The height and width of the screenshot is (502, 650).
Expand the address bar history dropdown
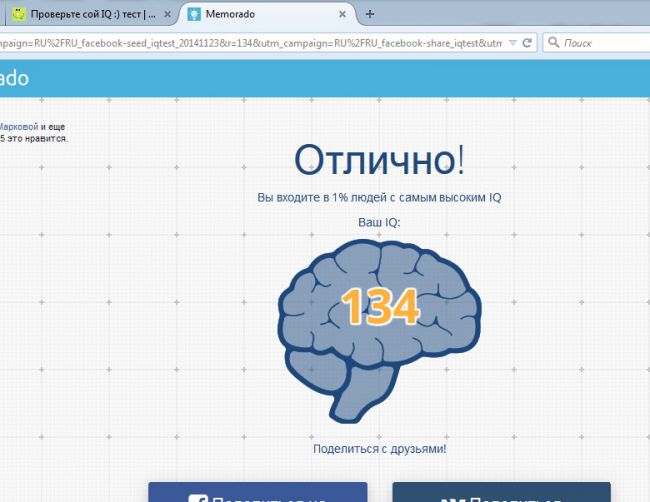click(514, 44)
